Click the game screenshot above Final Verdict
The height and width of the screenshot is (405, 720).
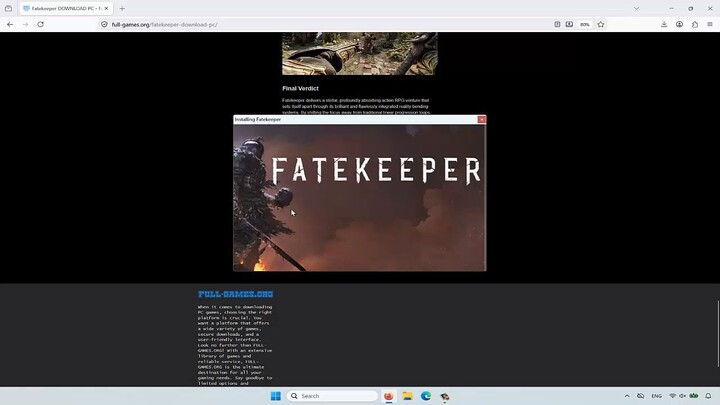(360, 53)
